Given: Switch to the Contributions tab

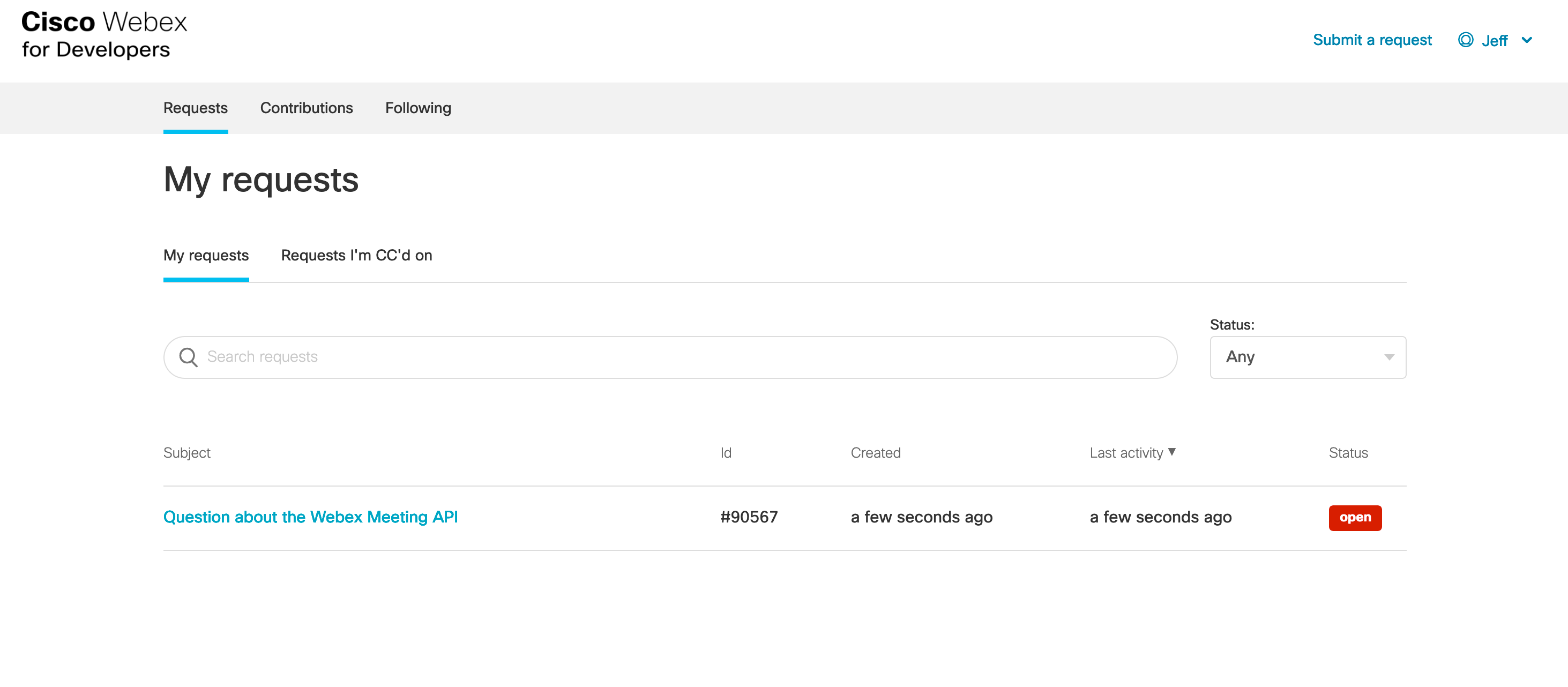Looking at the screenshot, I should [x=306, y=108].
